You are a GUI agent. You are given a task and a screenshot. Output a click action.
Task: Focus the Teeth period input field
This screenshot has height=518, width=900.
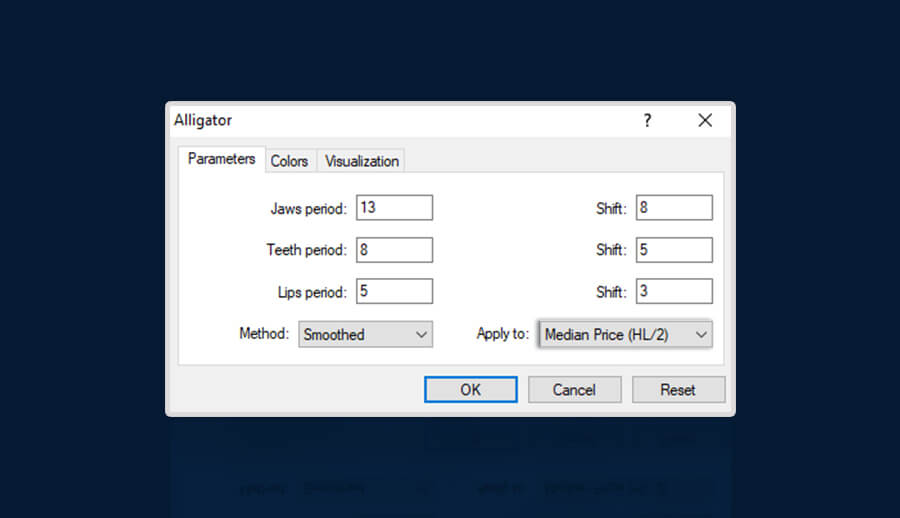click(x=394, y=250)
